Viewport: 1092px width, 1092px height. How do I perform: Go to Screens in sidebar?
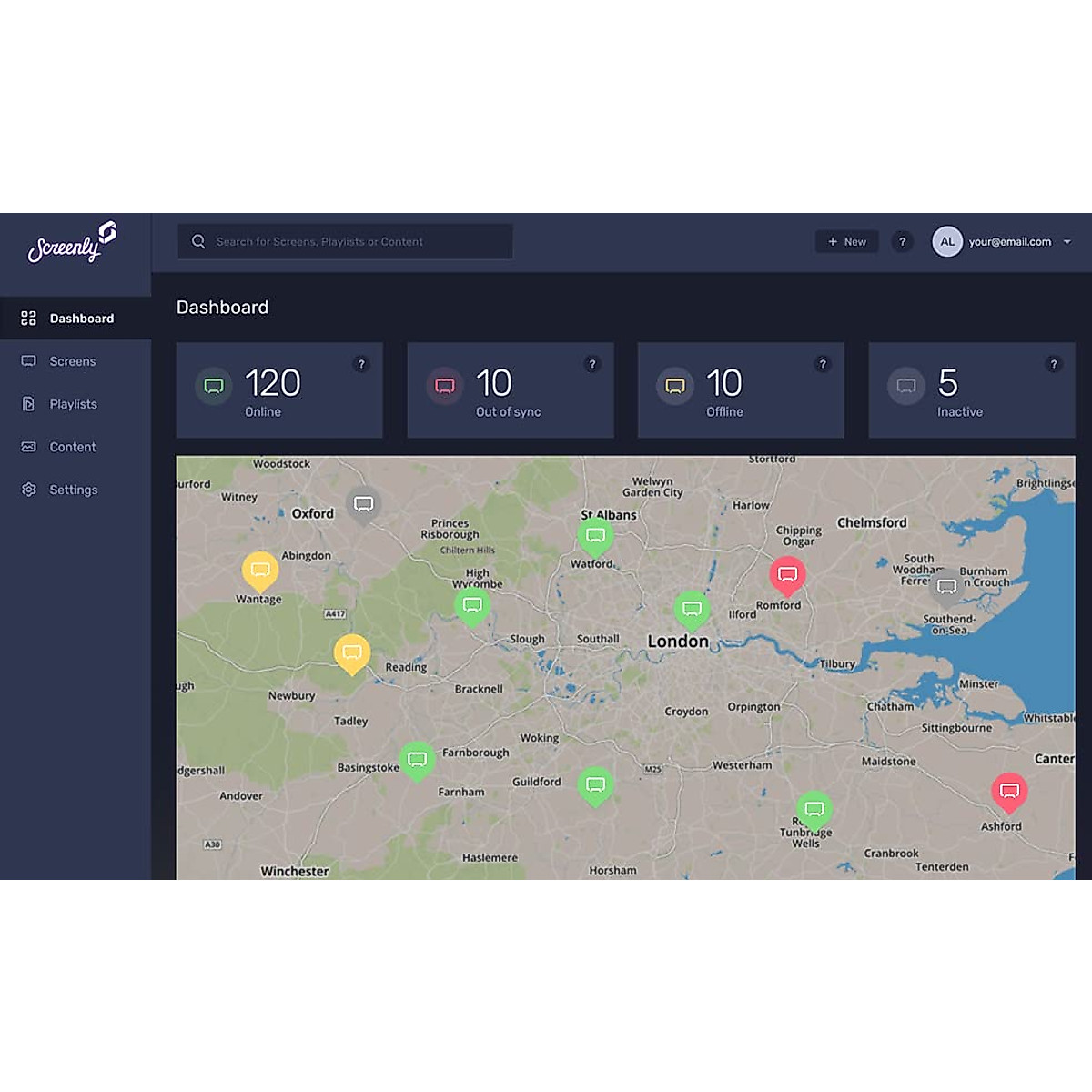click(x=72, y=361)
